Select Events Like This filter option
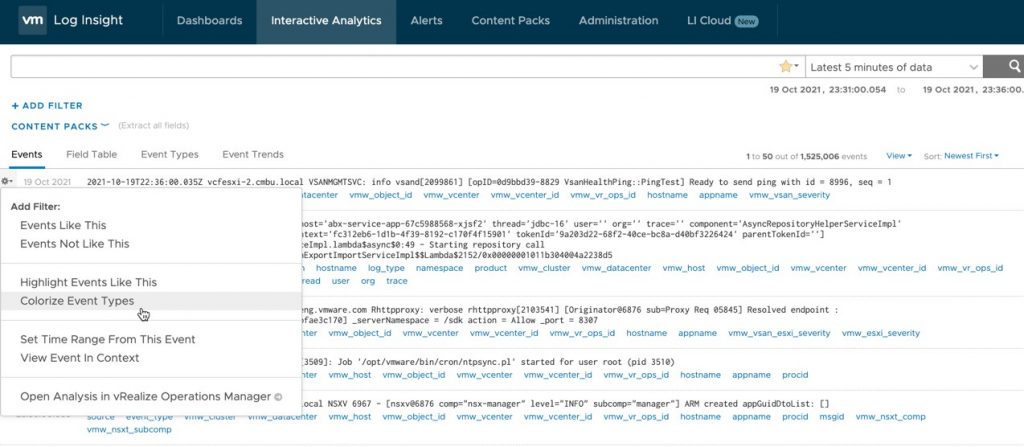This screenshot has height=447, width=1024. [x=63, y=225]
